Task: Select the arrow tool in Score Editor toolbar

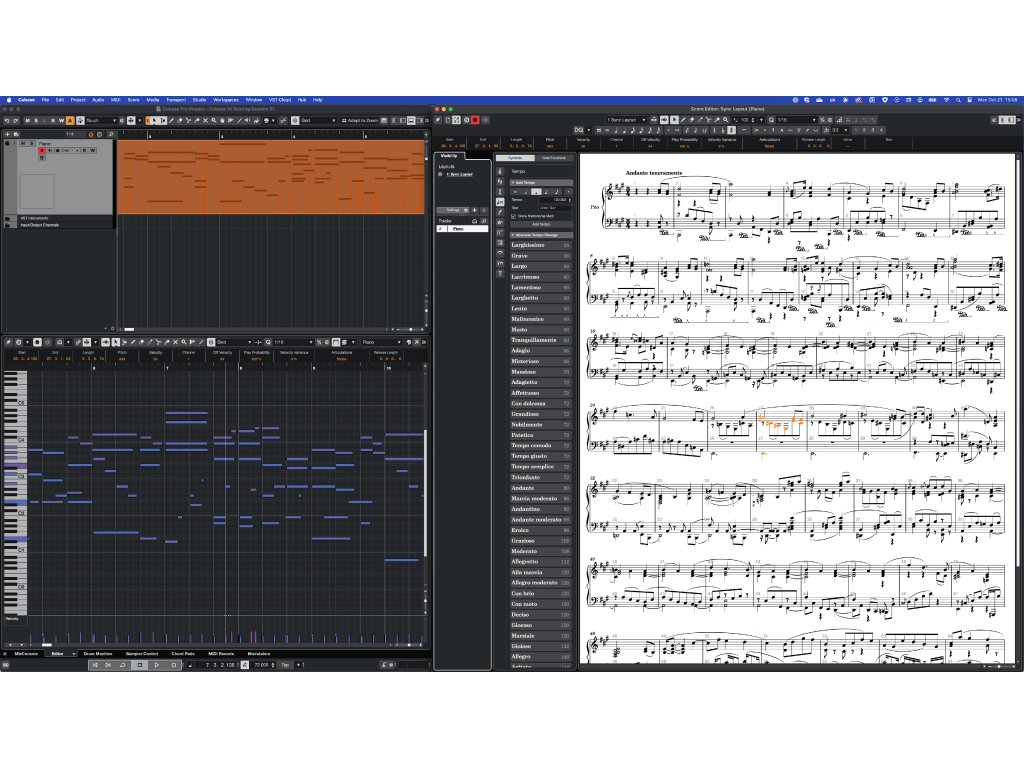Action: (x=674, y=120)
